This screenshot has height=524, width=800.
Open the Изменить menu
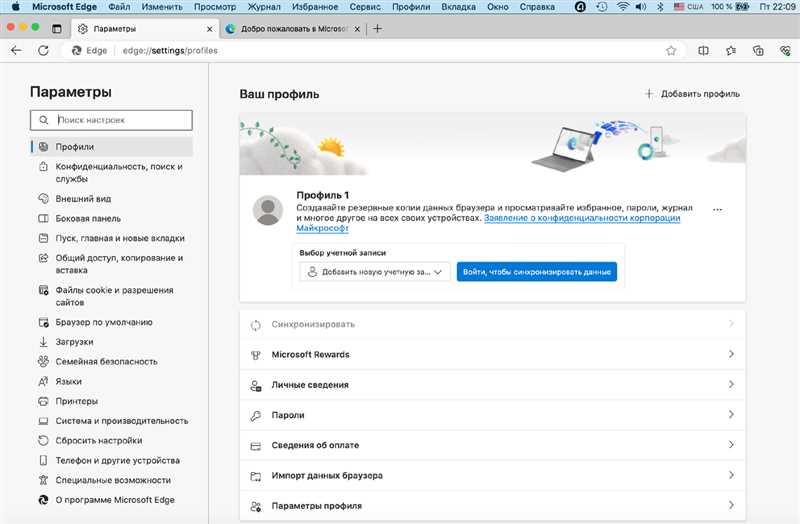(162, 7)
